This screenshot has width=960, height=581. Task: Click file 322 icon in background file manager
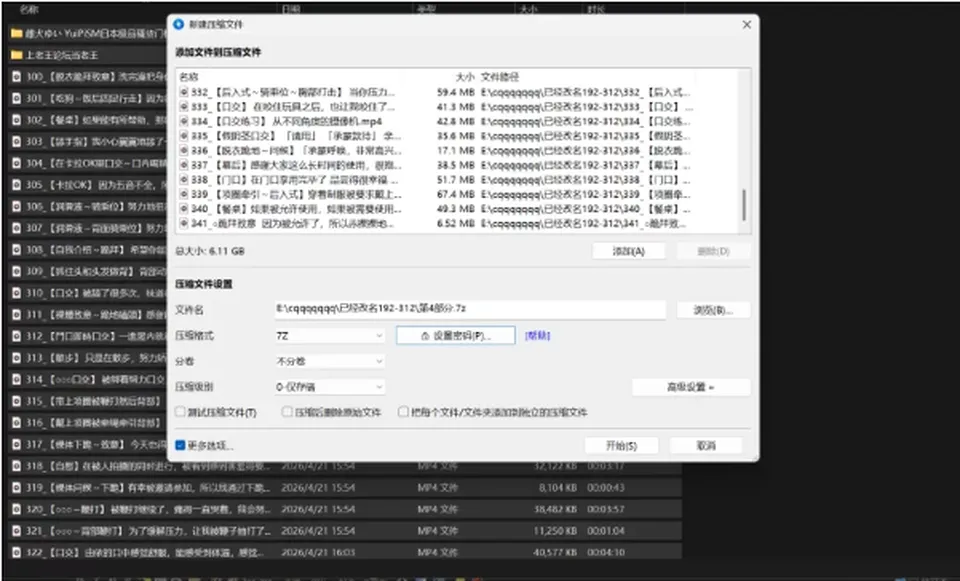click(x=17, y=553)
